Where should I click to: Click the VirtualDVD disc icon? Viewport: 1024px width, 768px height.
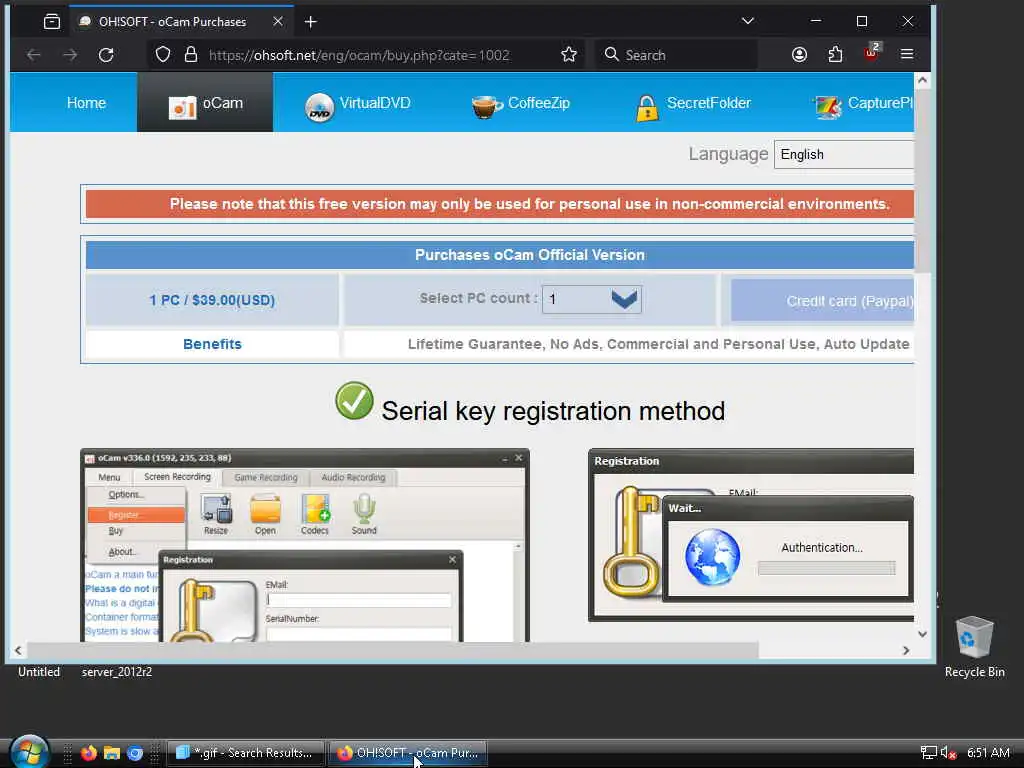[319, 107]
